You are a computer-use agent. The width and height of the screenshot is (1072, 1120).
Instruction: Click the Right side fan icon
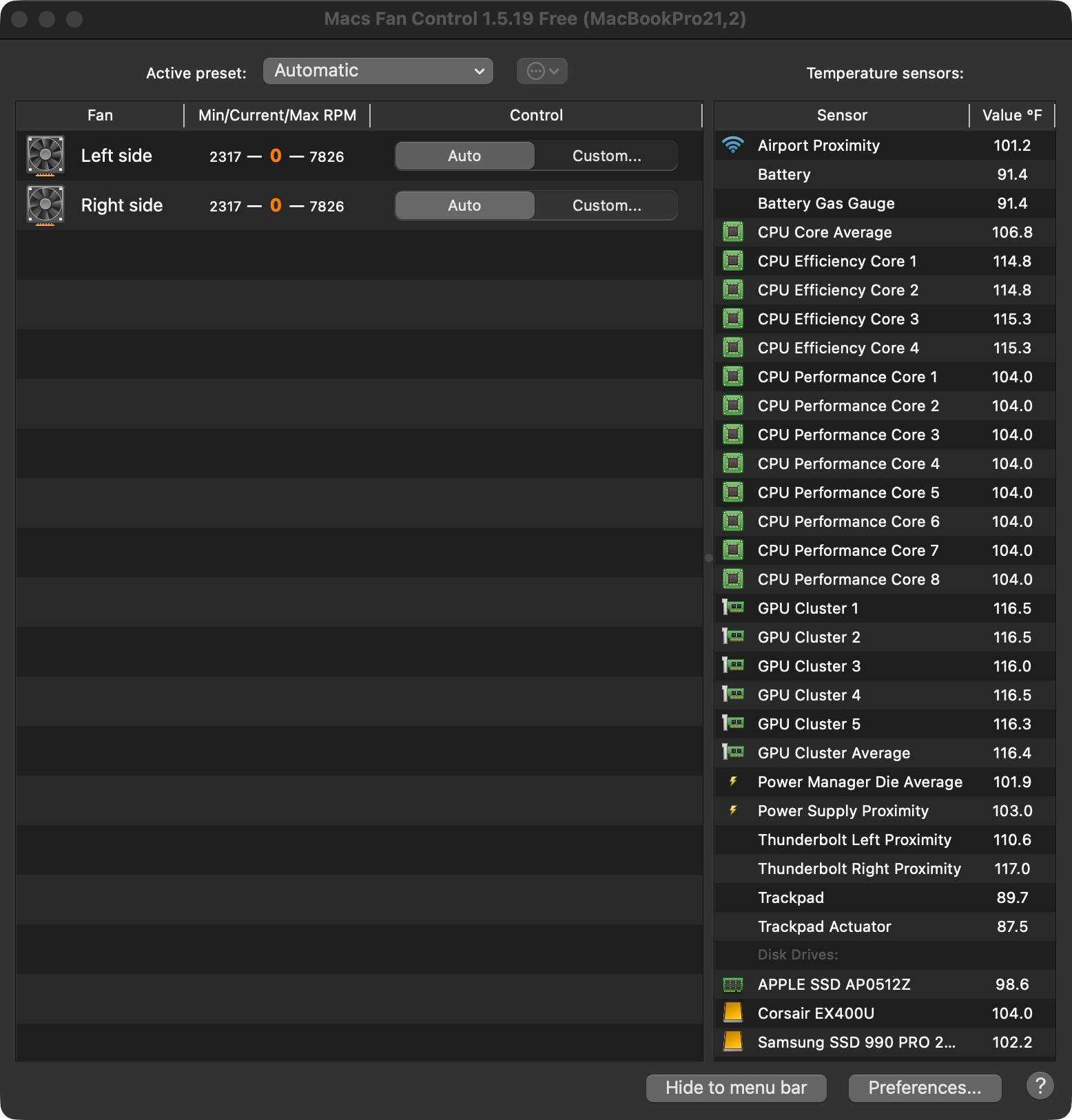tap(45, 205)
